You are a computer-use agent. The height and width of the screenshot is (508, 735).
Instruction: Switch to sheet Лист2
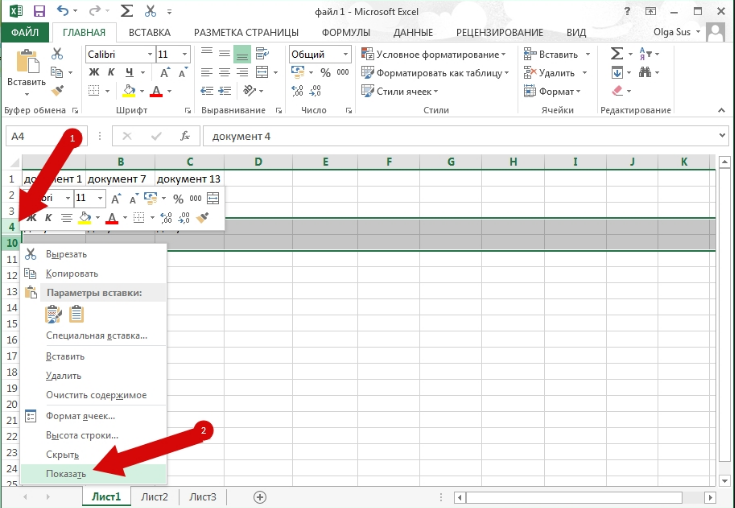(154, 497)
